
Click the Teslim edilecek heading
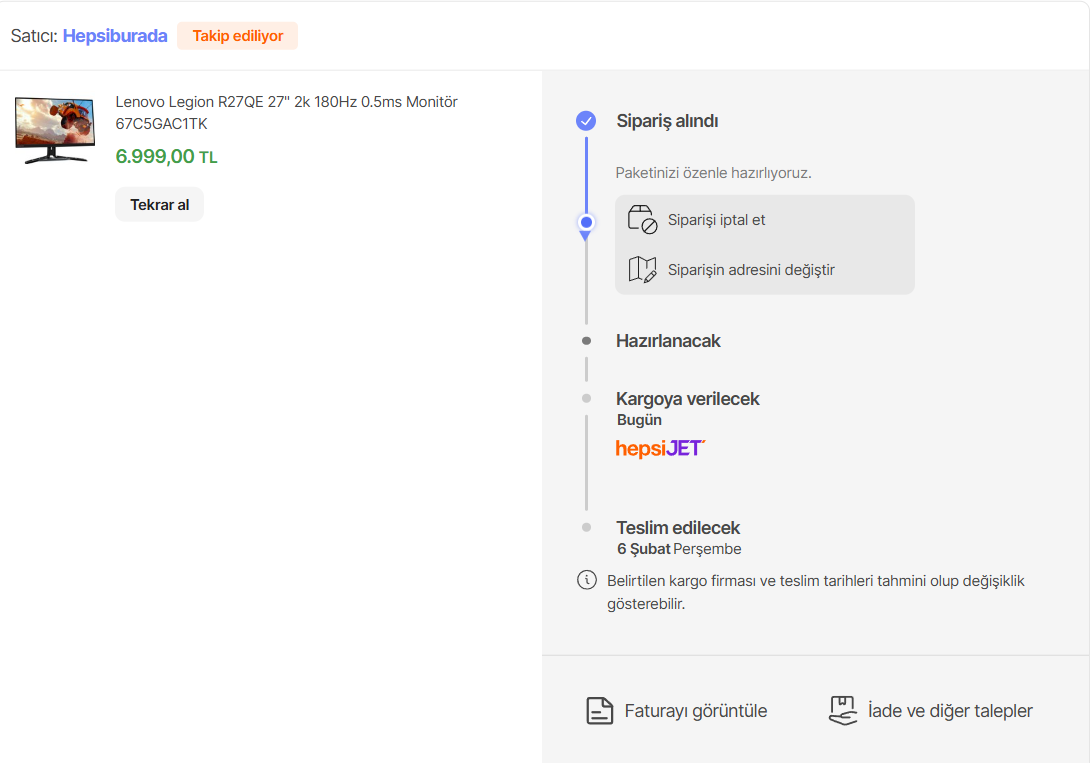(x=678, y=528)
